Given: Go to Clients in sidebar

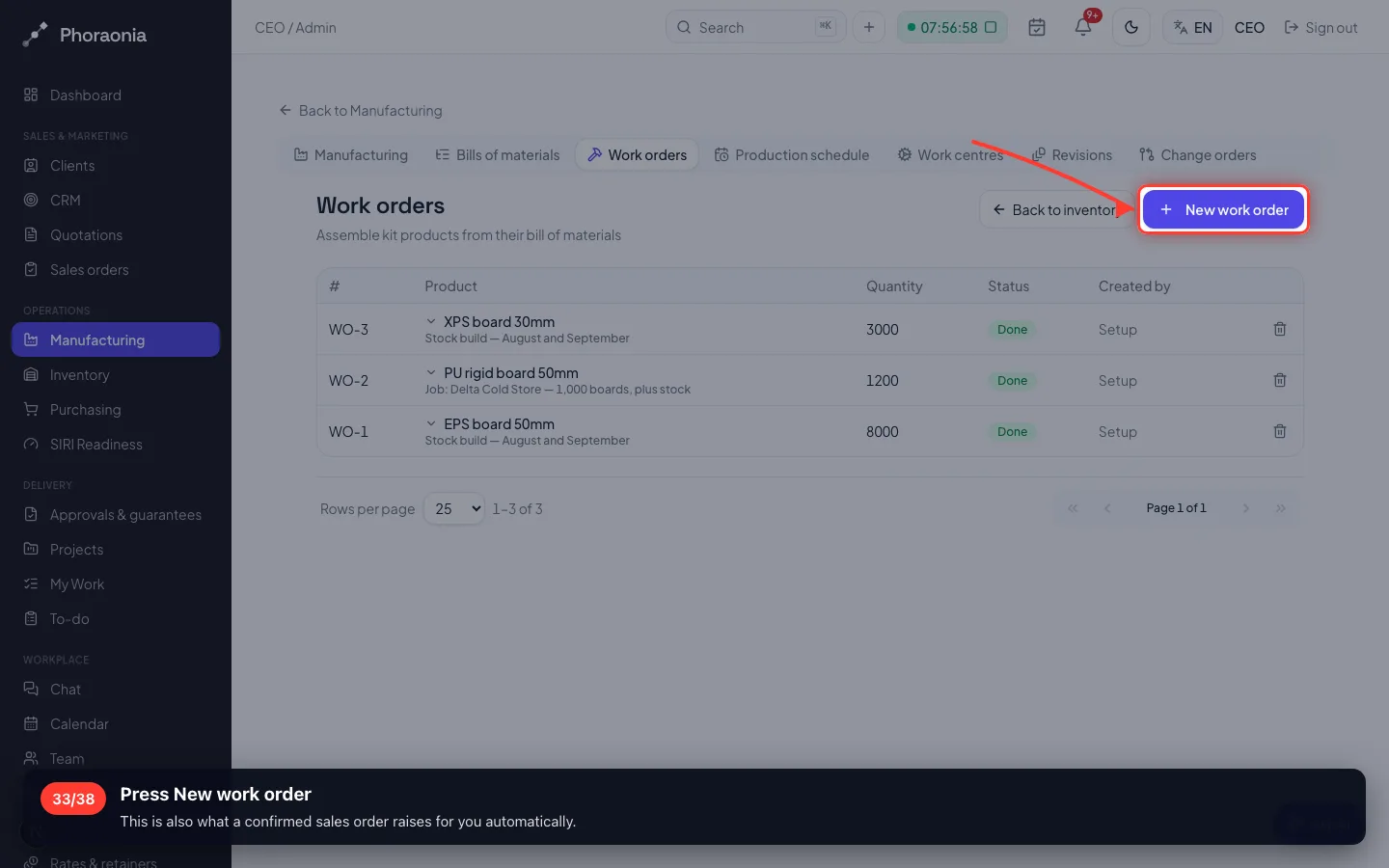Looking at the screenshot, I should point(116,165).
